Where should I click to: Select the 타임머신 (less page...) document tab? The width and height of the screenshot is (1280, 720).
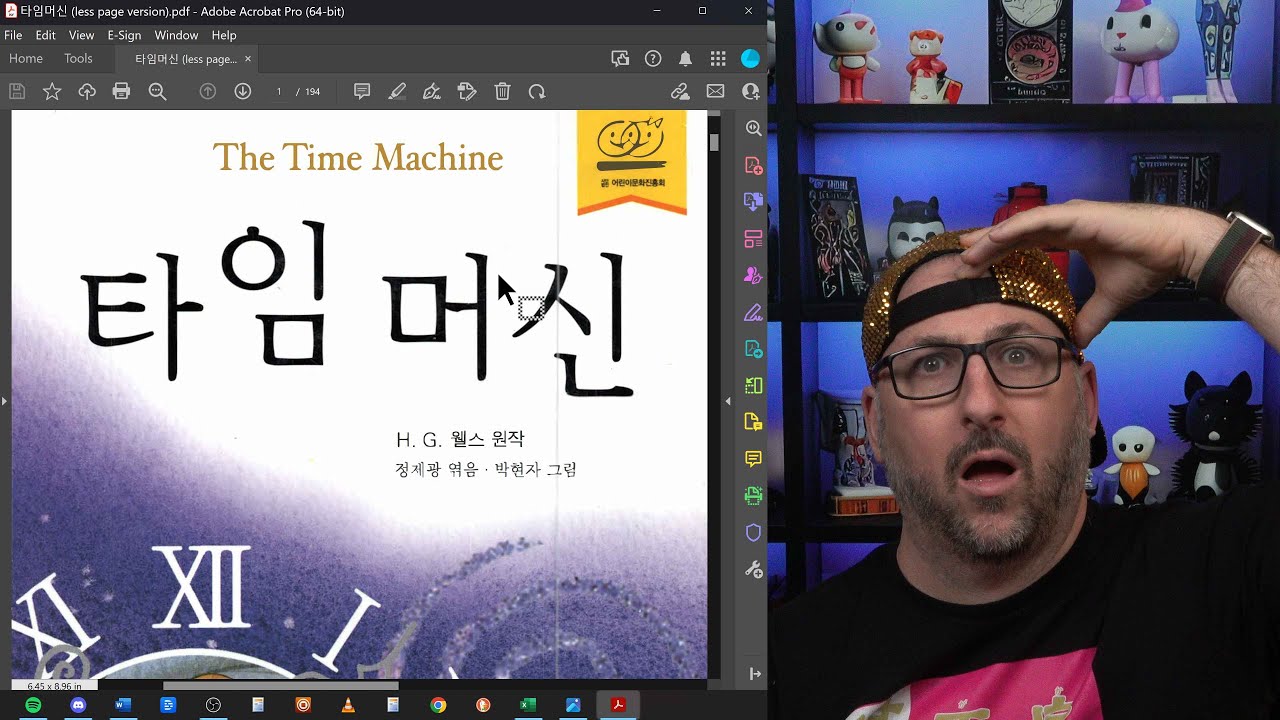click(186, 59)
